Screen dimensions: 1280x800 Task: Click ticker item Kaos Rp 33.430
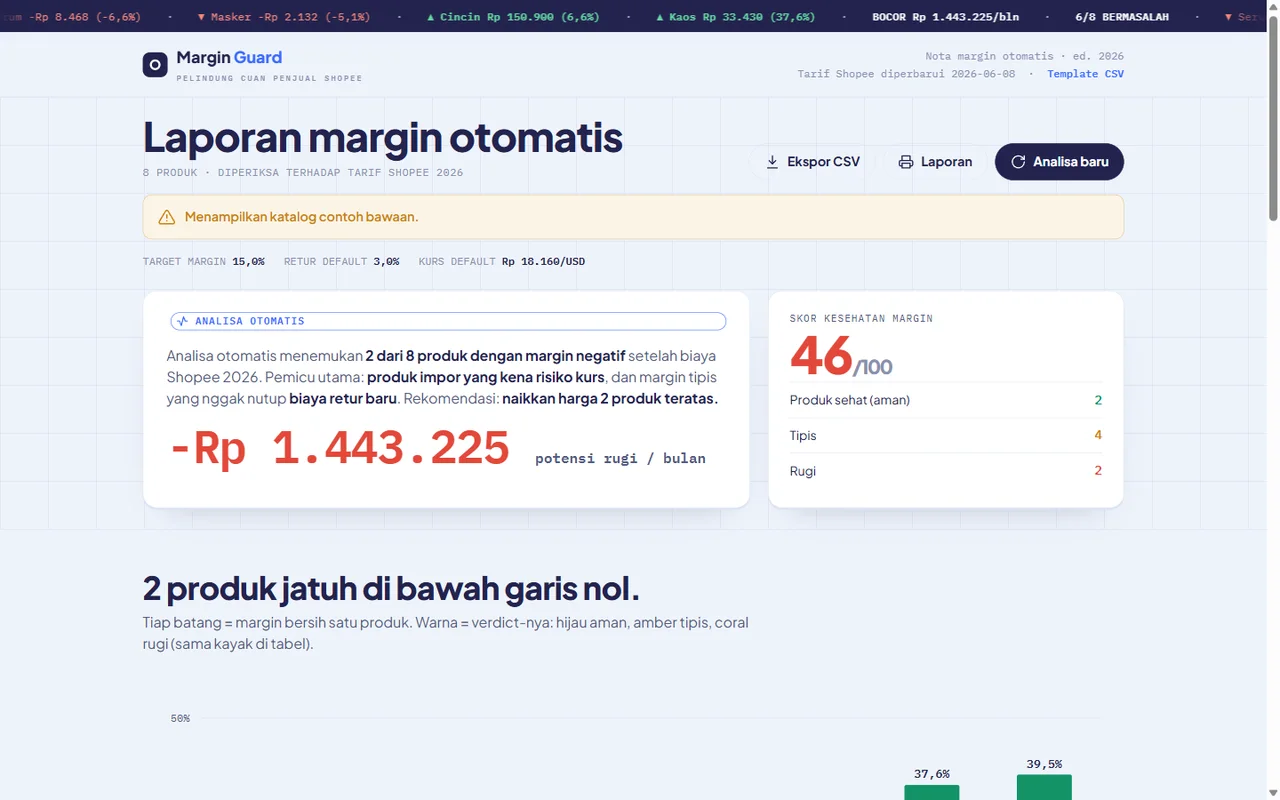point(735,17)
